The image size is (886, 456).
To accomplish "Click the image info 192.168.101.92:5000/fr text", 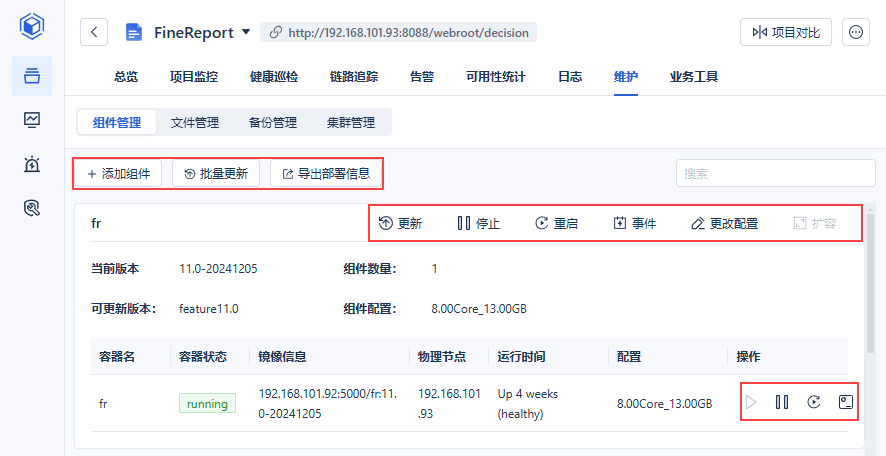I will point(328,403).
